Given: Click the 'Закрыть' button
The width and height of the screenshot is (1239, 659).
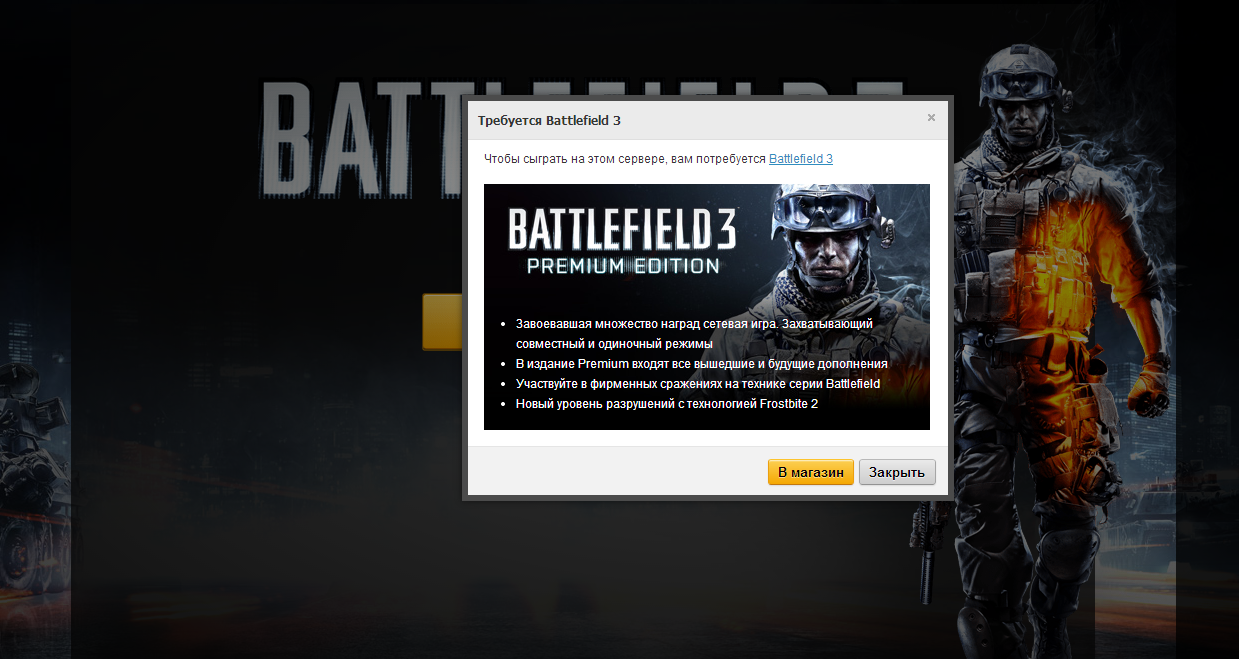Looking at the screenshot, I should click(x=897, y=472).
